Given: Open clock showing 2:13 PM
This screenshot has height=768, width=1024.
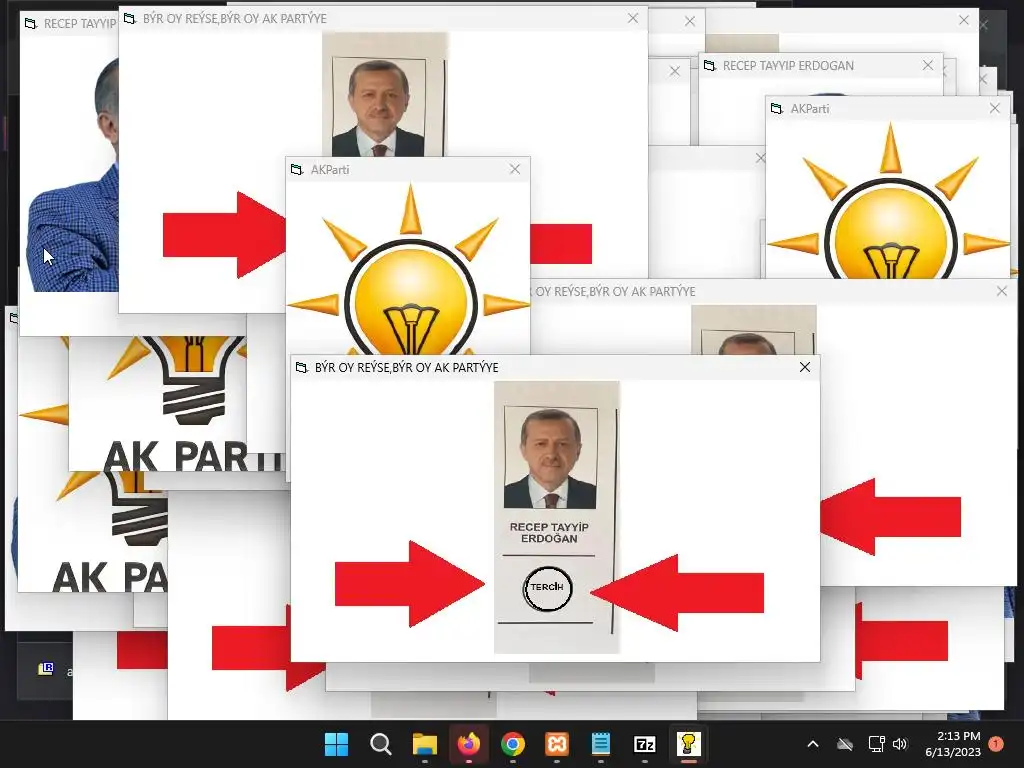Looking at the screenshot, I should 953,744.
